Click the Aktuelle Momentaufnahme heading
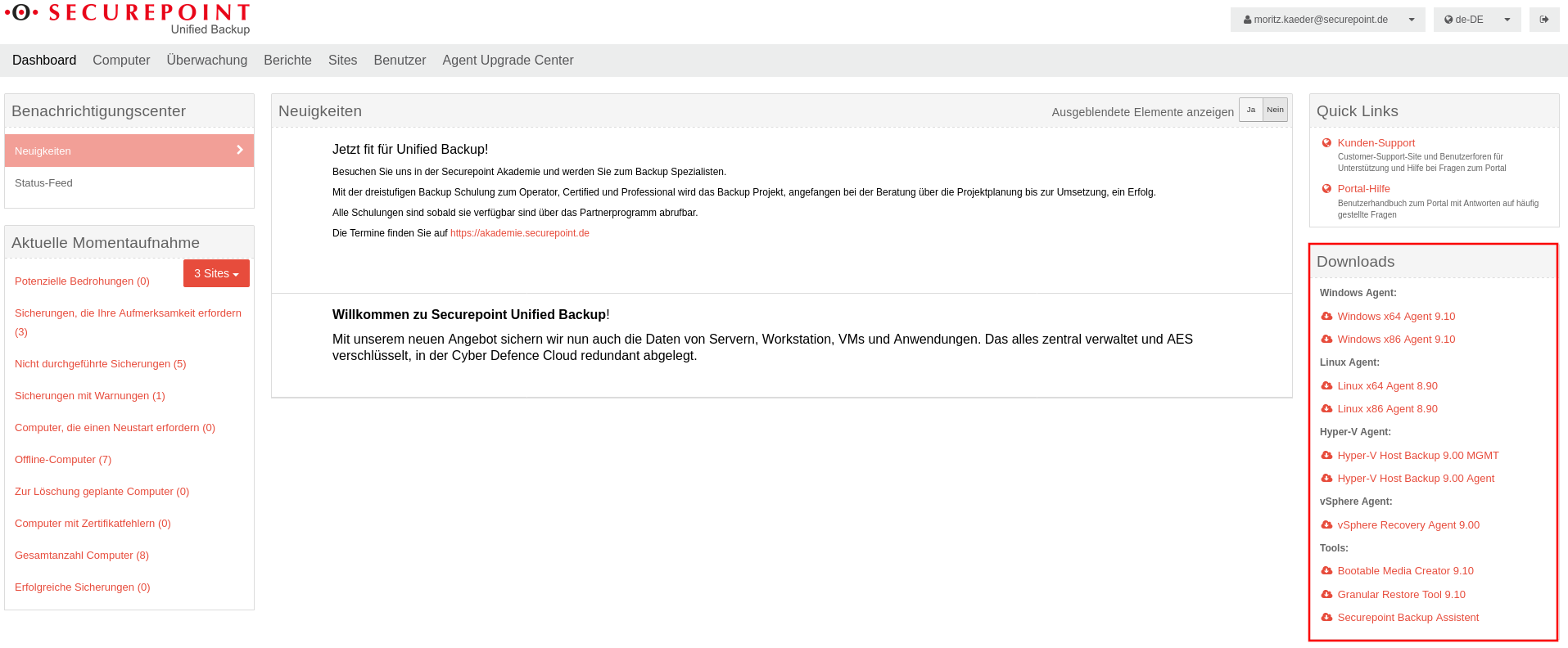This screenshot has width=1568, height=648. pyautogui.click(x=106, y=243)
